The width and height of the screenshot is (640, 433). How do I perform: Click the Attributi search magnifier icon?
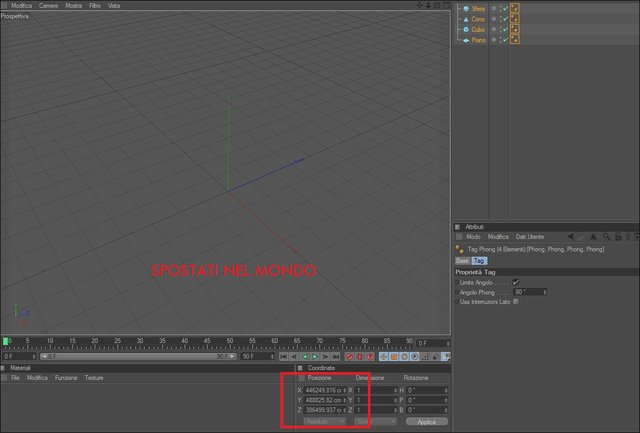click(x=607, y=237)
